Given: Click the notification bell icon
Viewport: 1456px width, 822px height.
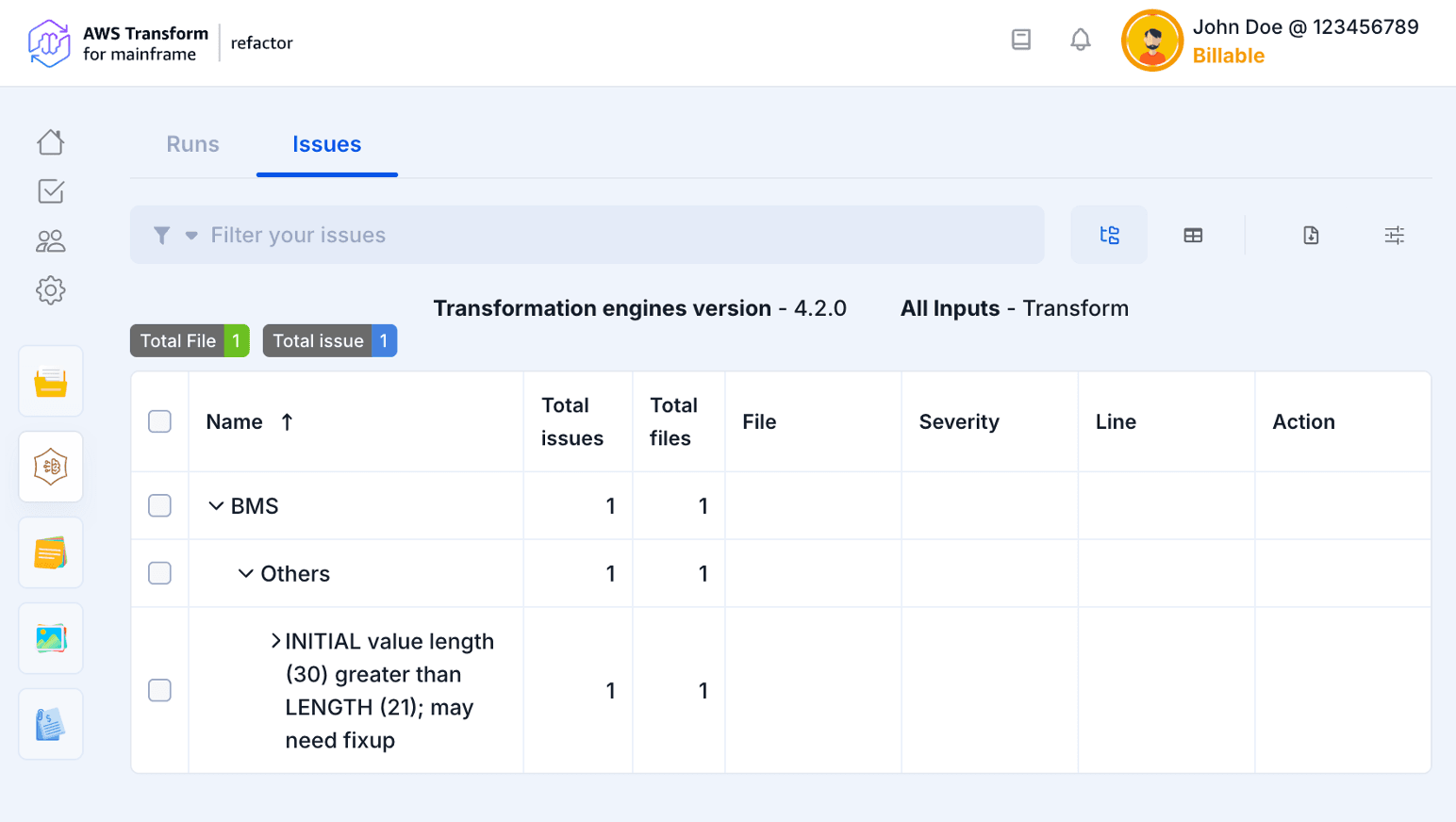Looking at the screenshot, I should (x=1080, y=40).
